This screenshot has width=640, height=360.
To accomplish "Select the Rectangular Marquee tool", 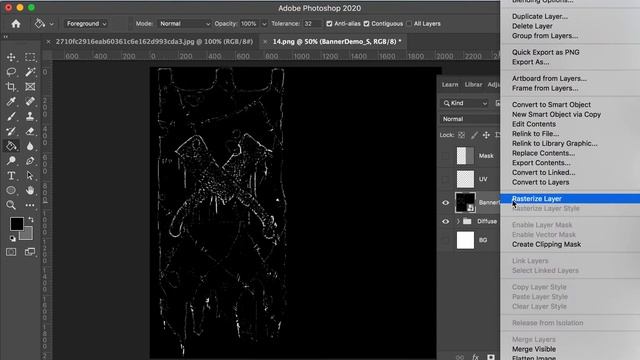I will pos(30,57).
